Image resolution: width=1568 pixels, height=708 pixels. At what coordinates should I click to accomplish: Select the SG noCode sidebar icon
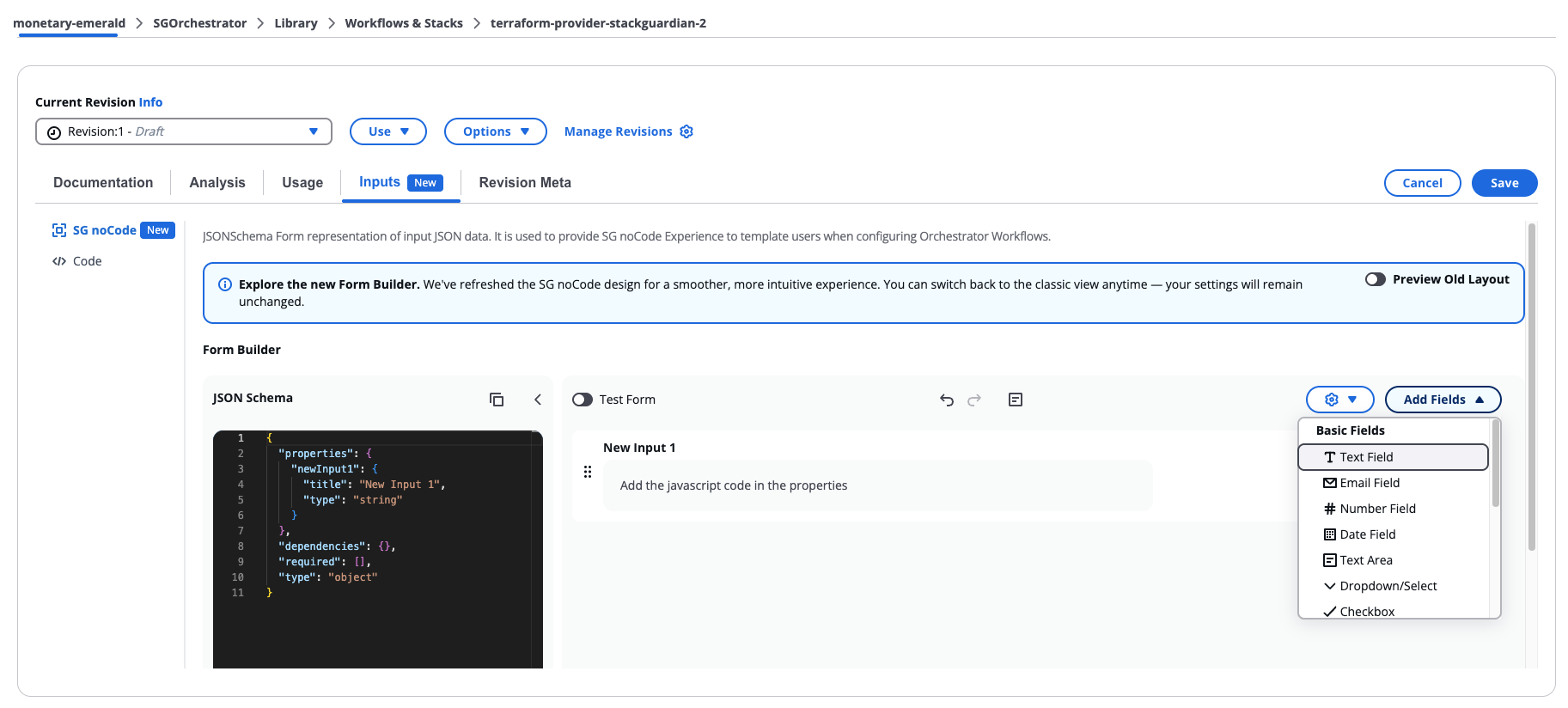[x=58, y=229]
